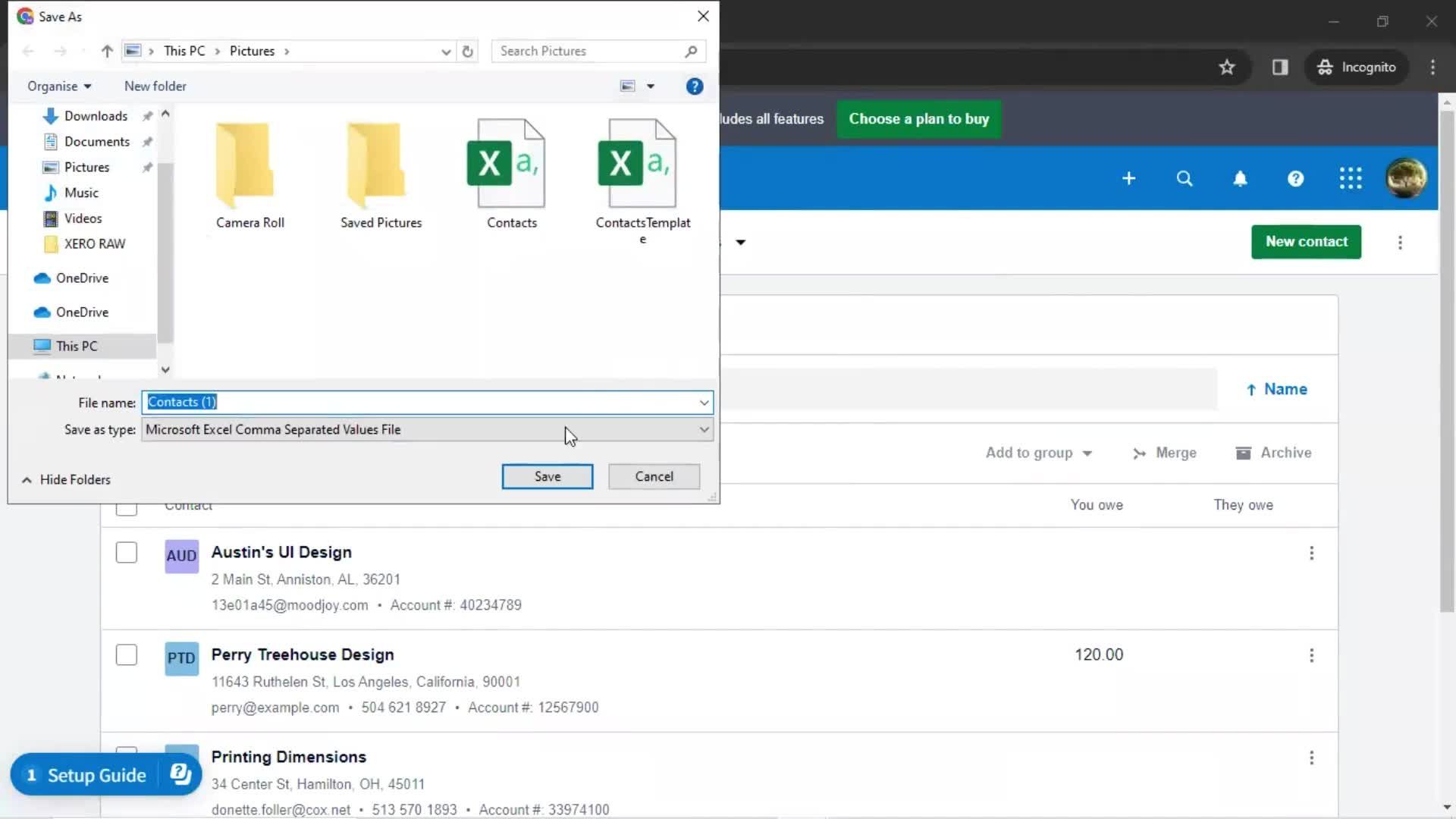Open the apps grid icon
This screenshot has width=1456, height=819.
coord(1351,178)
